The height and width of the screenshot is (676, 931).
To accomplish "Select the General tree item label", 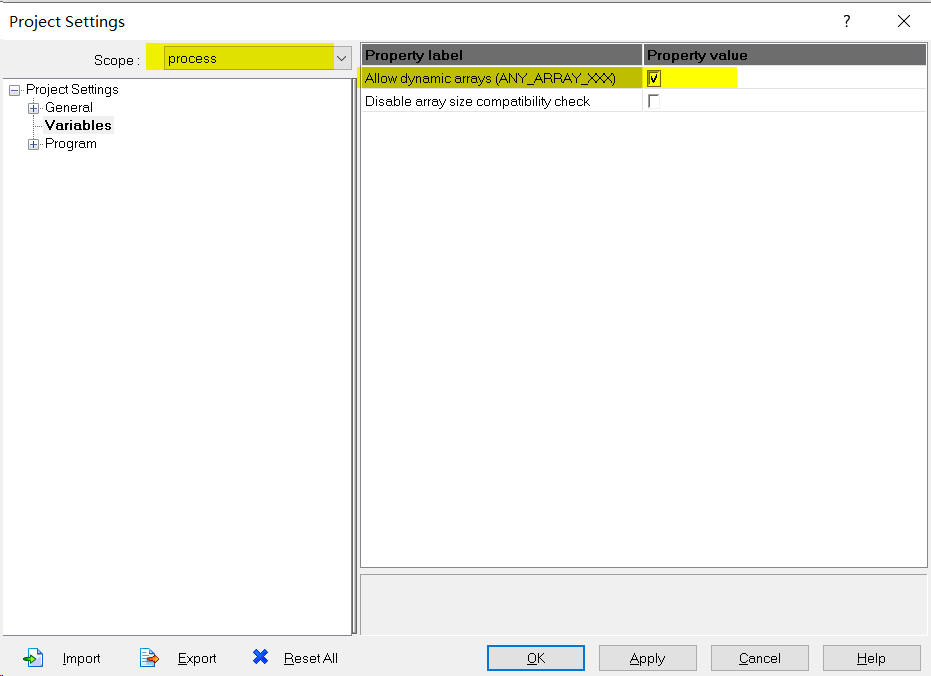I will click(x=69, y=107).
